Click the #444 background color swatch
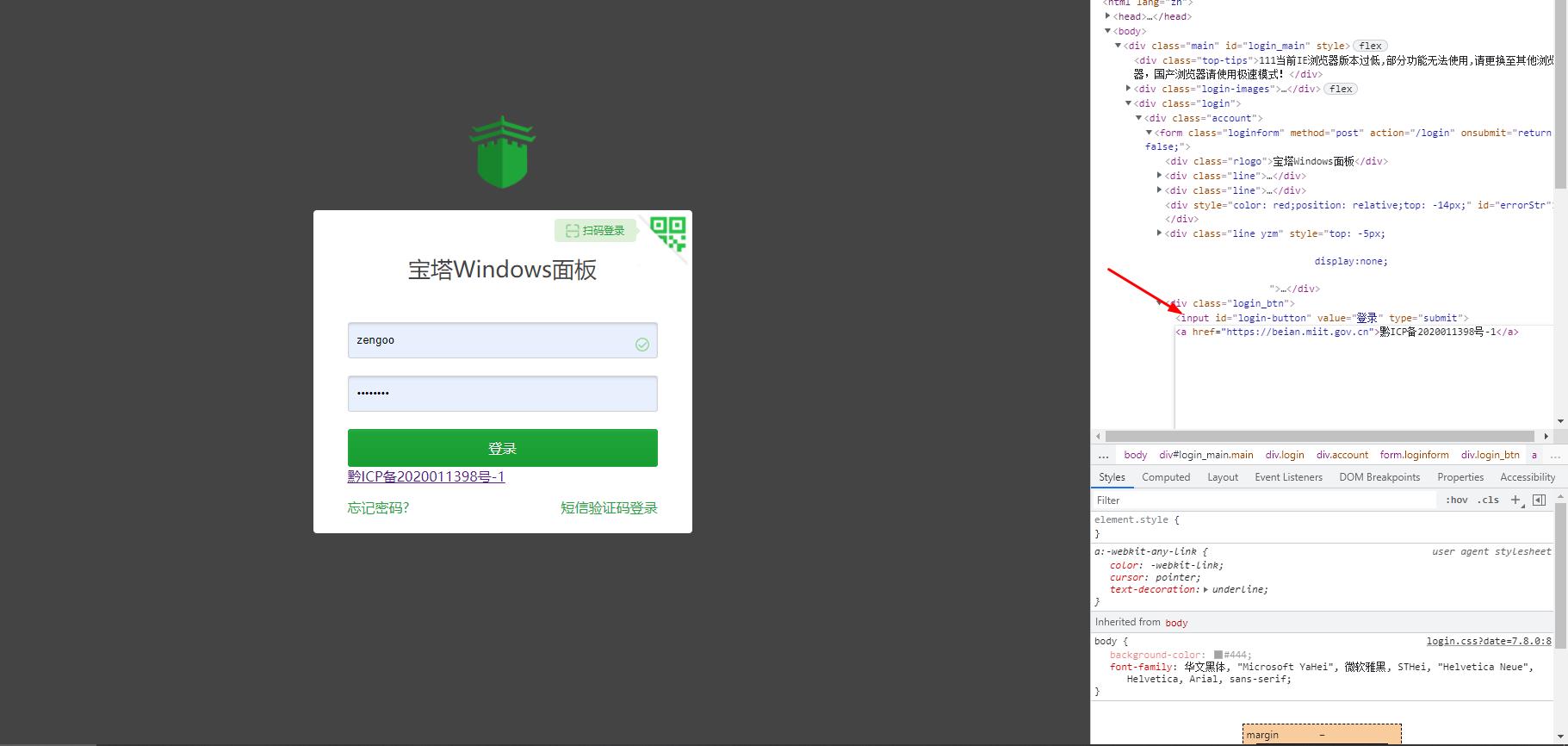This screenshot has height=746, width=1568. 1218,655
